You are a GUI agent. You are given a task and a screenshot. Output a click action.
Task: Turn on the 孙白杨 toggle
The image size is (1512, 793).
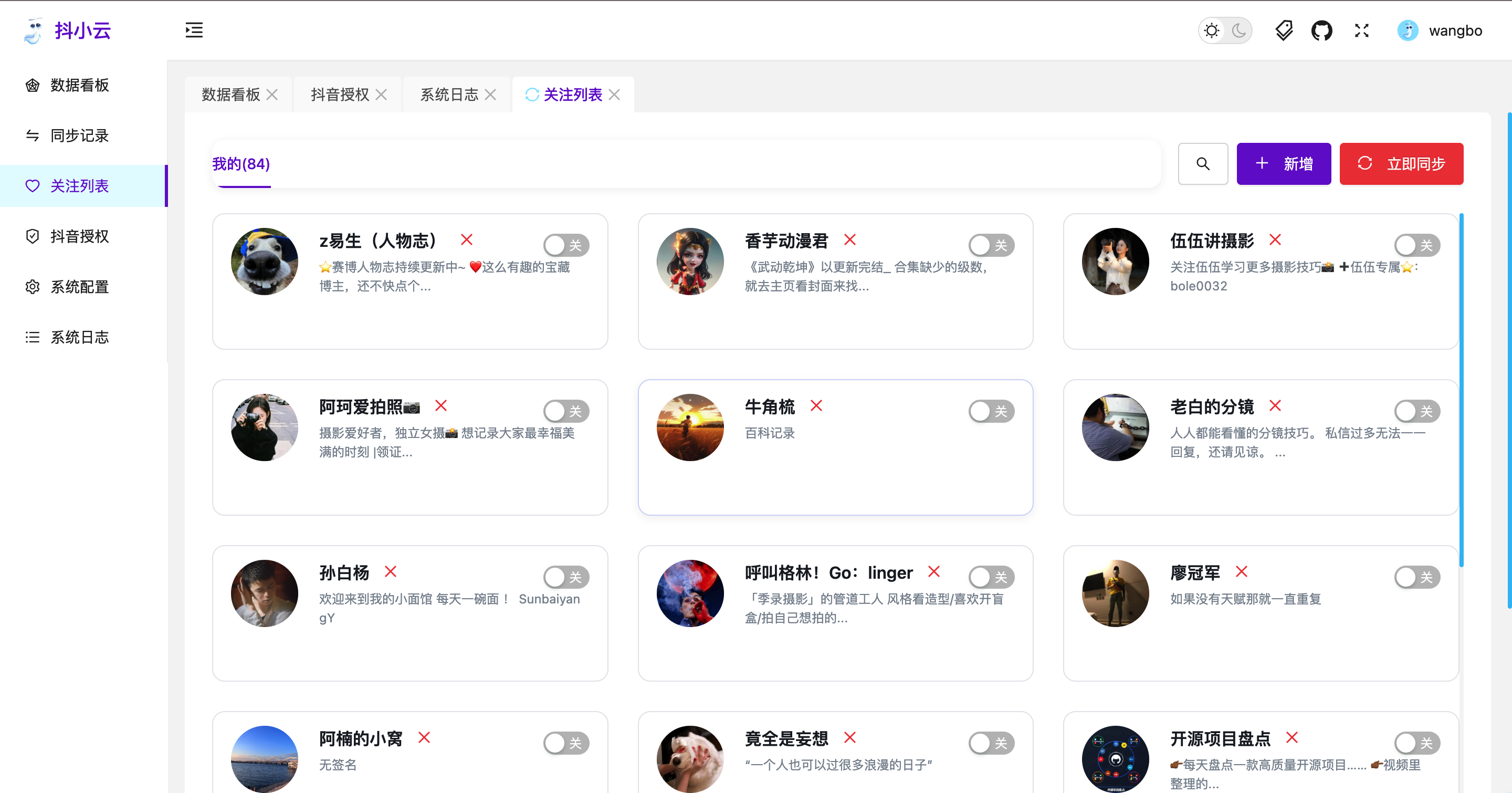(566, 577)
